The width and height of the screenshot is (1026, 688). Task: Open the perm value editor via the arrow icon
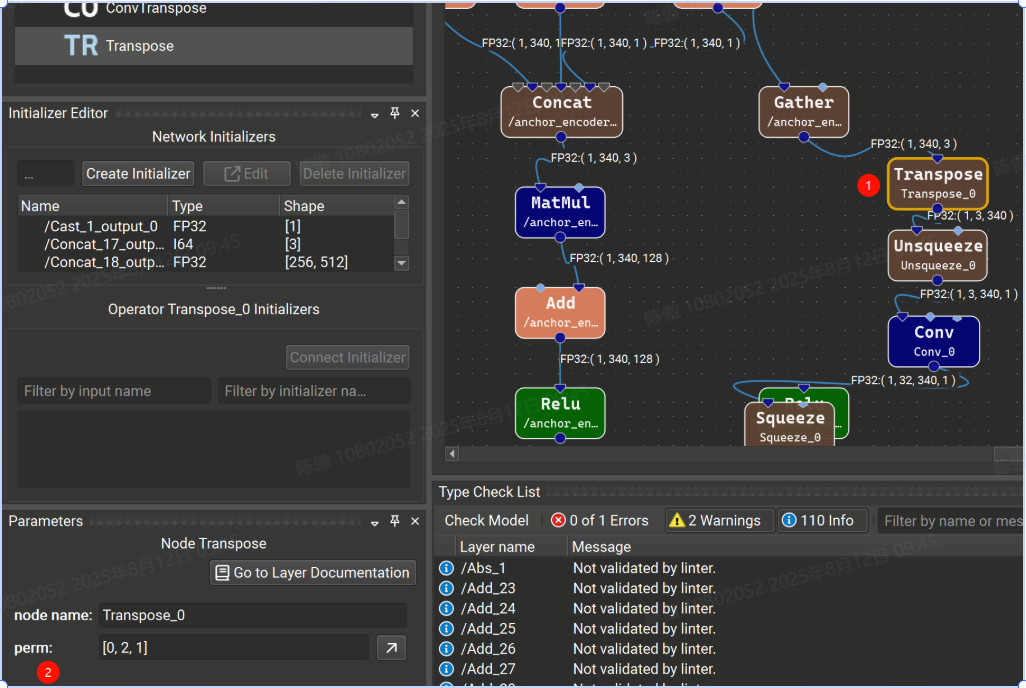(391, 647)
